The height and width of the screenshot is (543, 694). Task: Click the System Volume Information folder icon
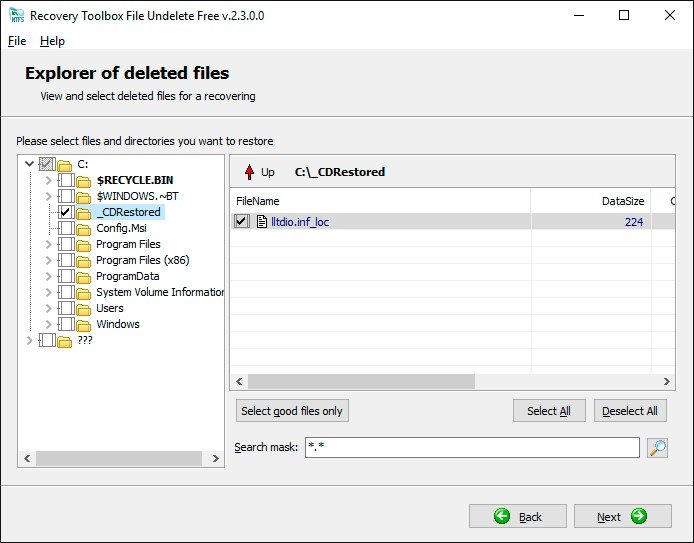(x=83, y=293)
